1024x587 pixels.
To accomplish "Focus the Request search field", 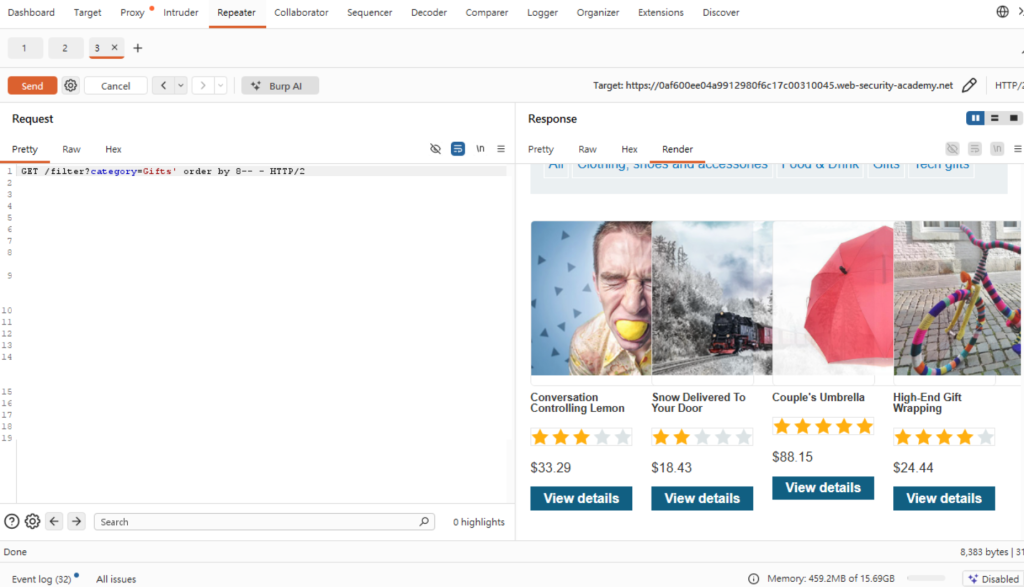I will pos(264,521).
